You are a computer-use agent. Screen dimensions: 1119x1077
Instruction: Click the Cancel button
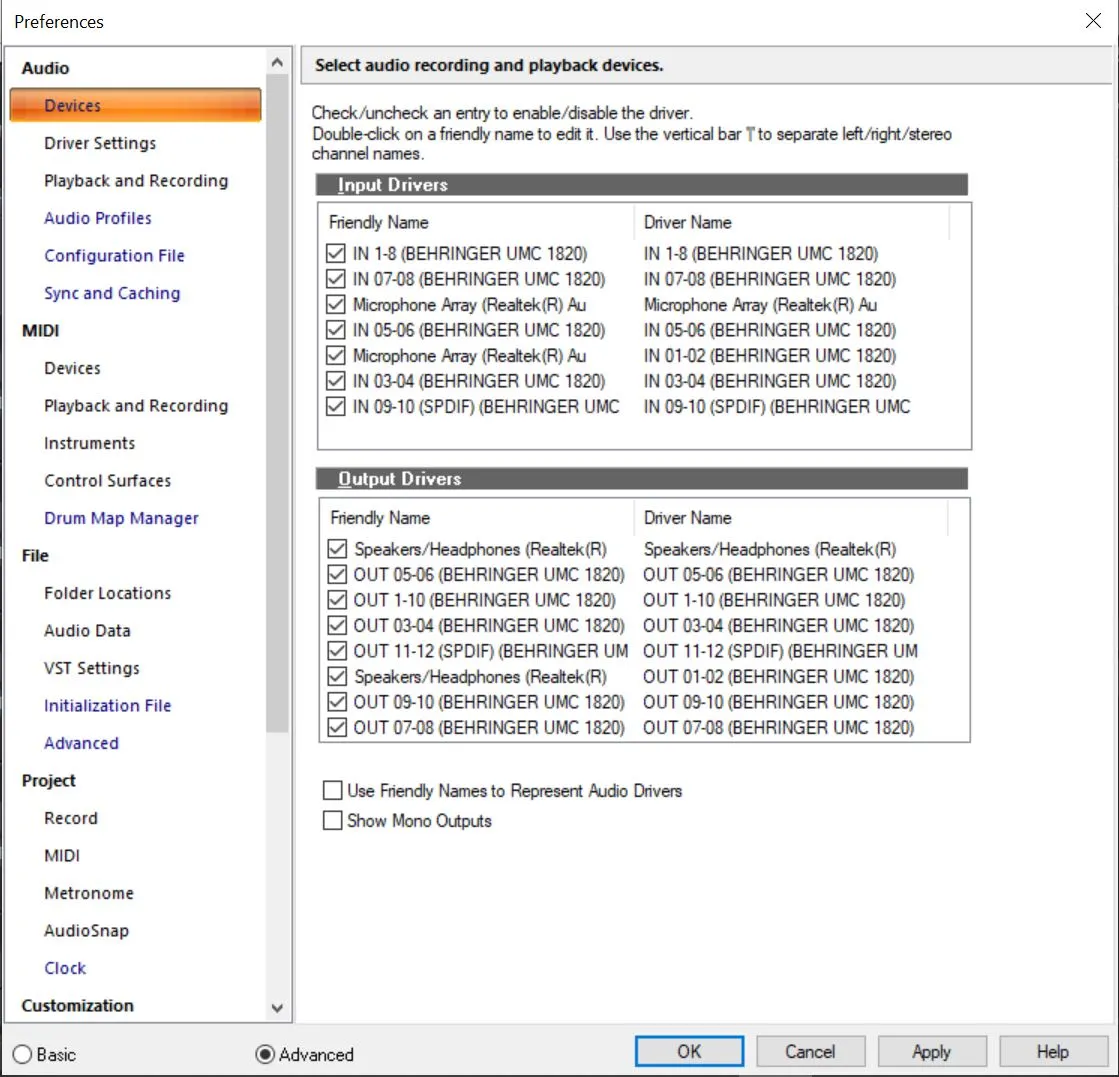pyautogui.click(x=810, y=1051)
